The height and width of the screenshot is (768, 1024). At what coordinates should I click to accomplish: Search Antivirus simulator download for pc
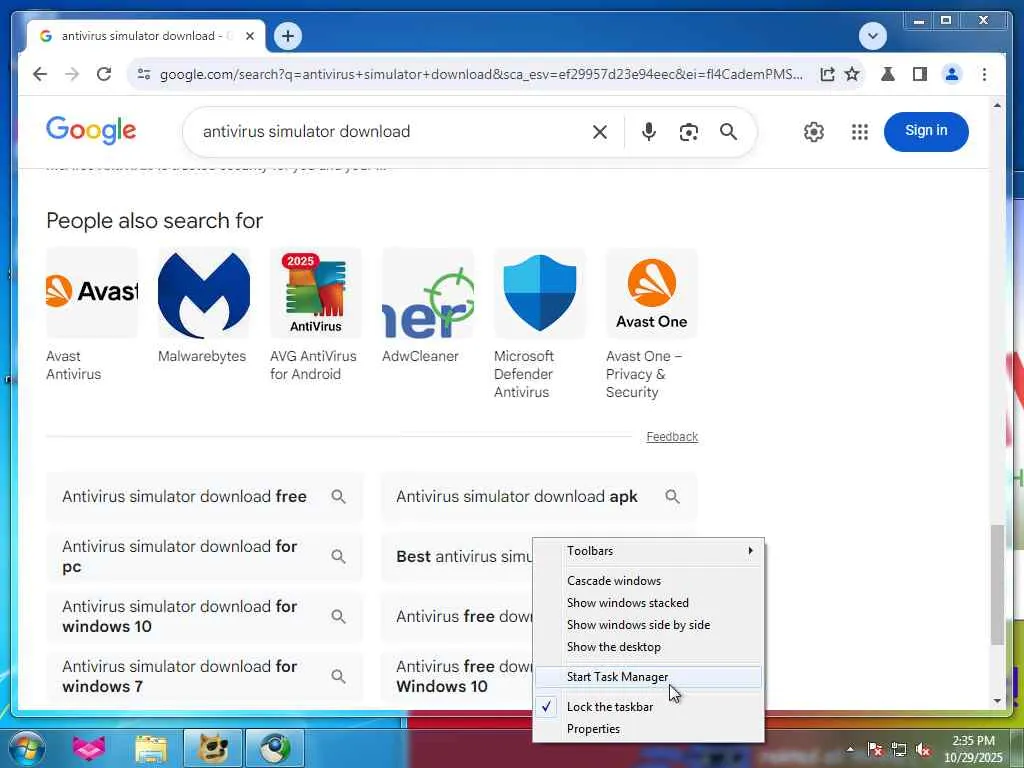coord(204,556)
